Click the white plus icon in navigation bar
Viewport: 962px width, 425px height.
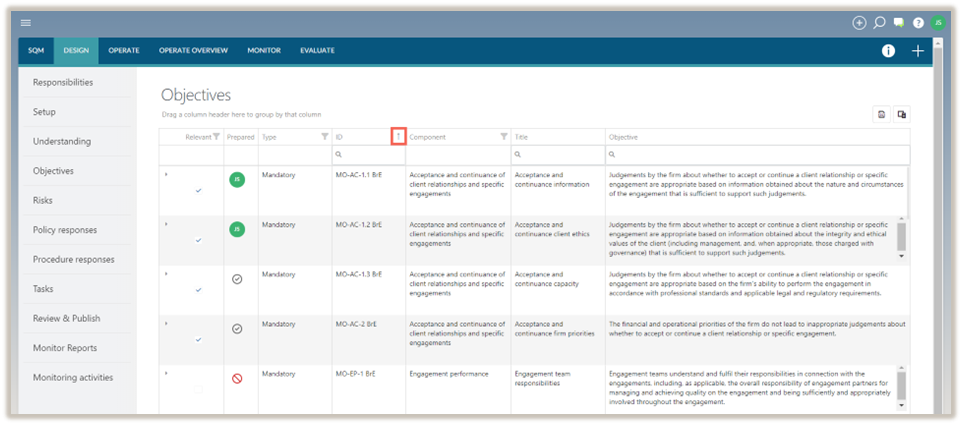918,51
